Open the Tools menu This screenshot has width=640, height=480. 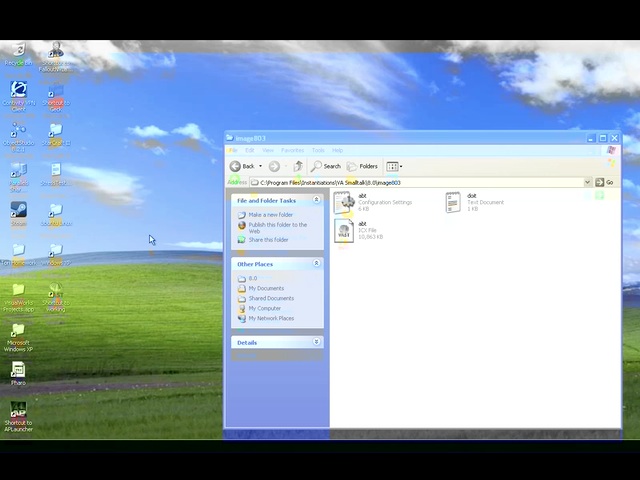pos(318,150)
